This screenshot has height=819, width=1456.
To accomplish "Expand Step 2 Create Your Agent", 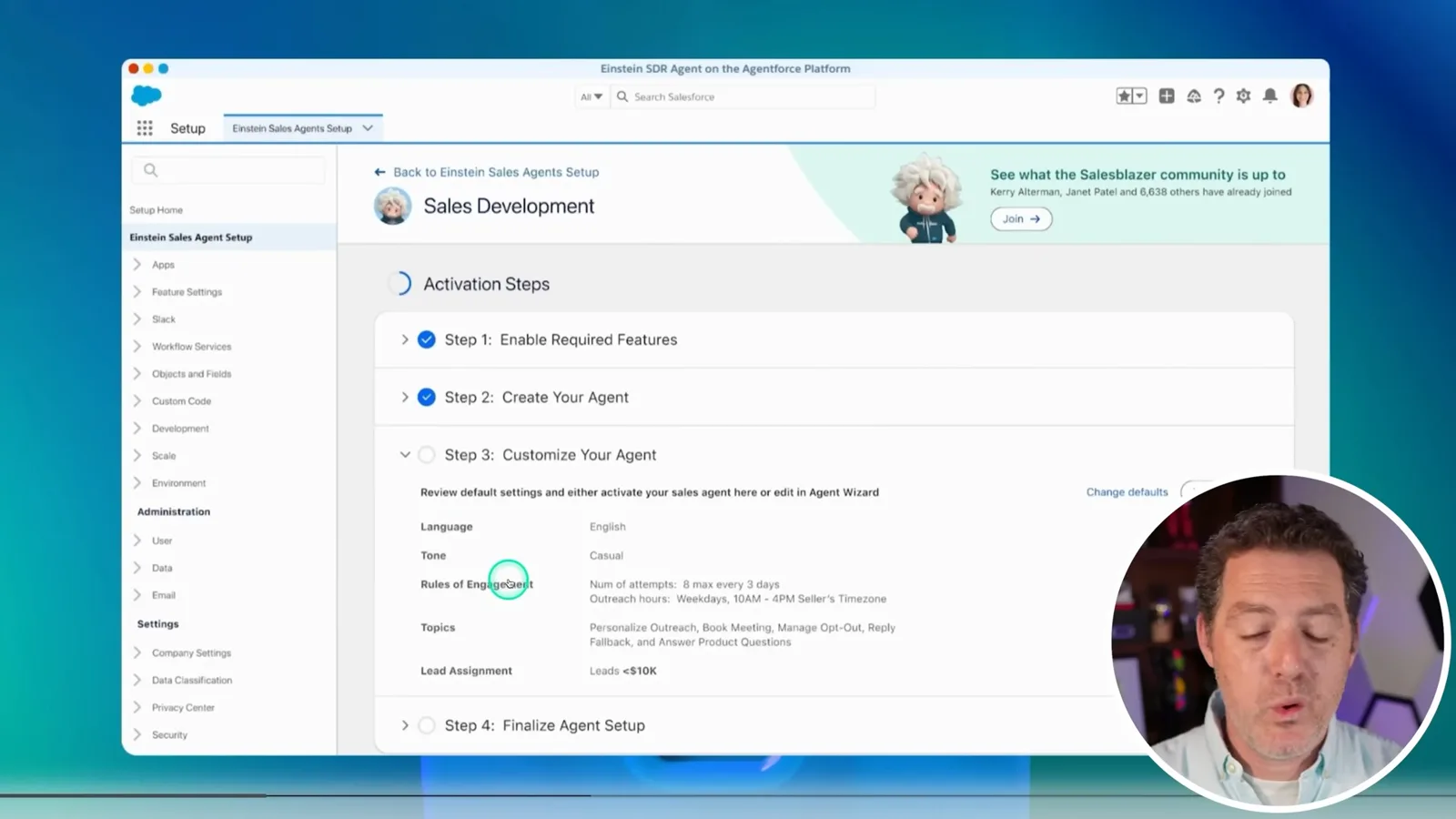I will tap(405, 398).
